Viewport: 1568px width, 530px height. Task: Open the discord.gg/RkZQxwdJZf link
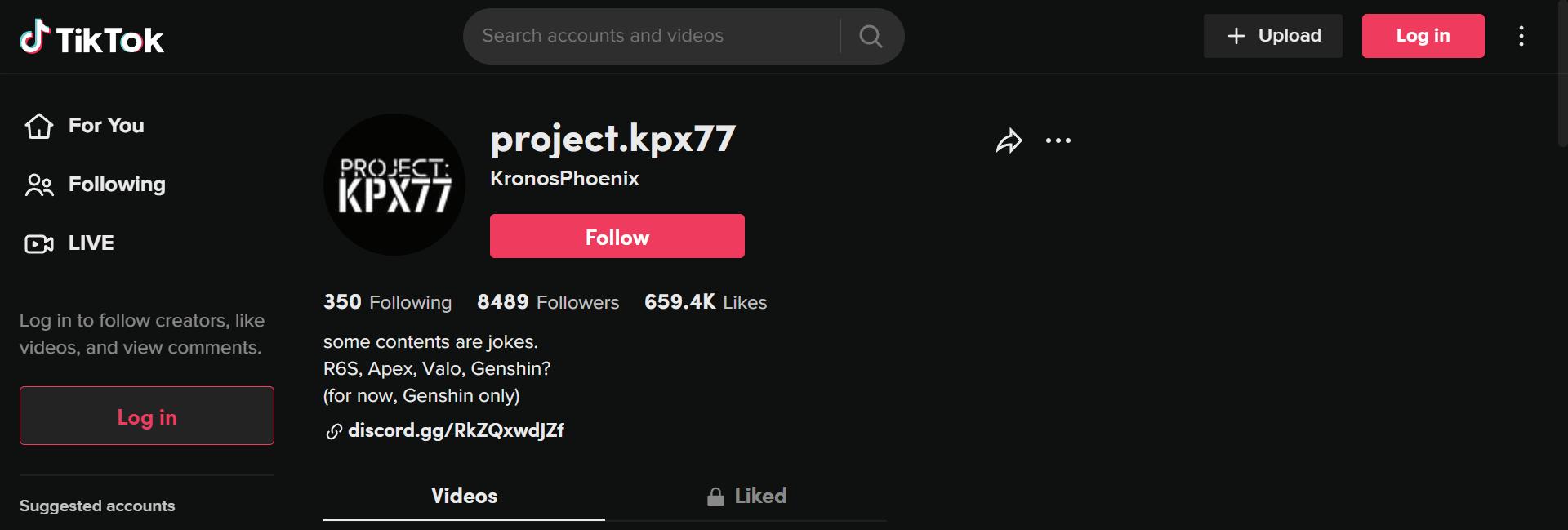(x=456, y=430)
